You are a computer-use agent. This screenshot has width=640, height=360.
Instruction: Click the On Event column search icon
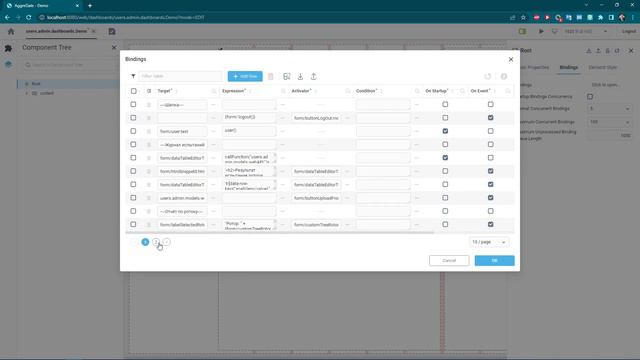point(508,91)
